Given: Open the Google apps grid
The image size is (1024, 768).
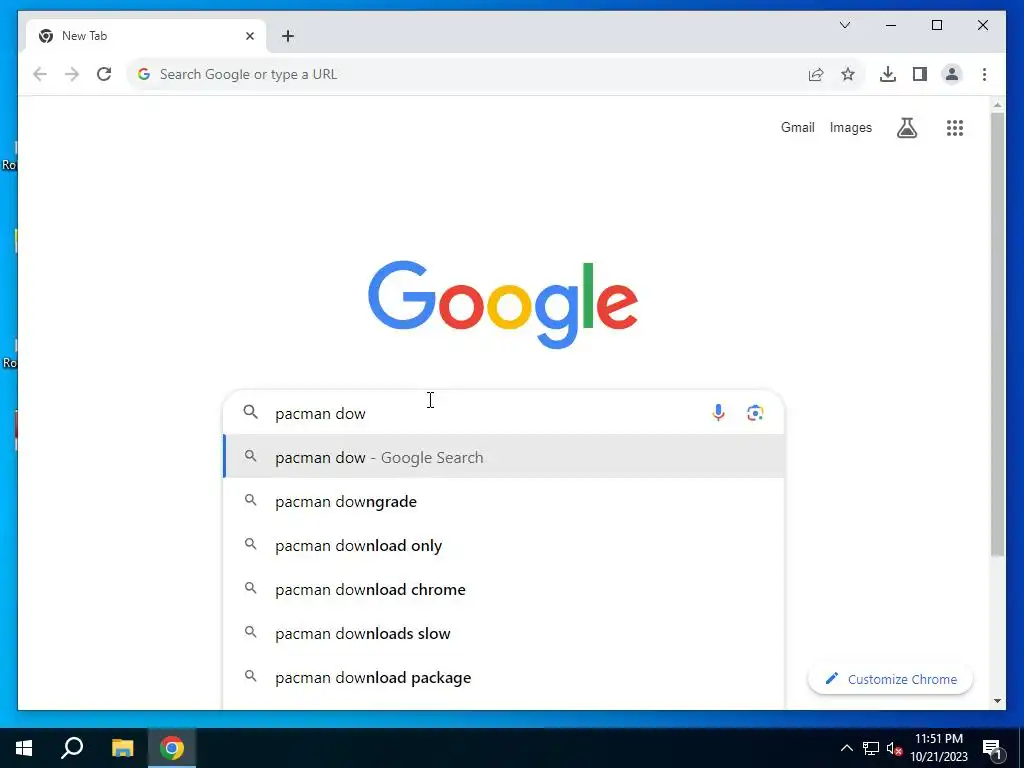Looking at the screenshot, I should coord(955,128).
